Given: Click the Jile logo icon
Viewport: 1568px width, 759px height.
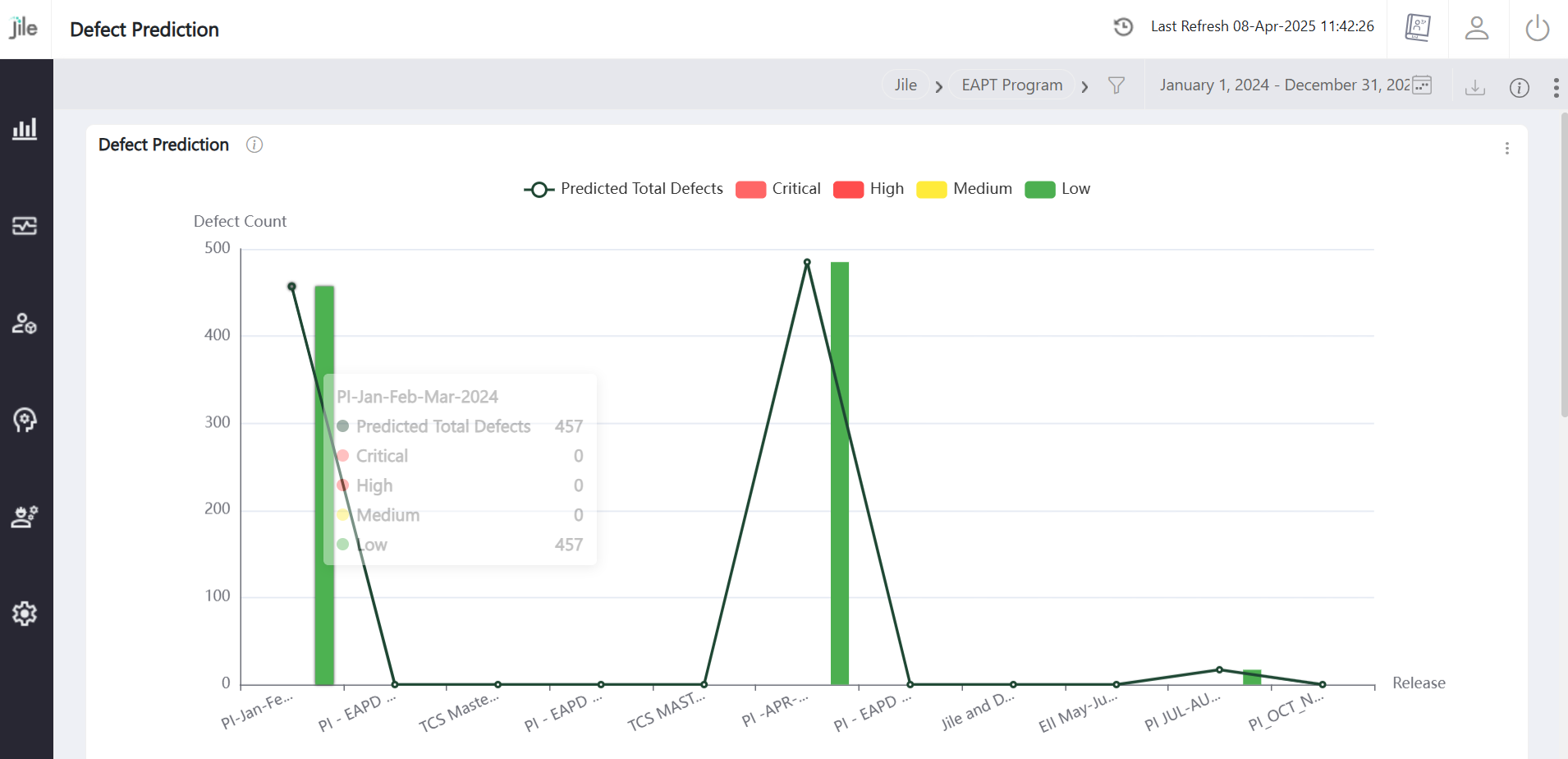Looking at the screenshot, I should pos(24,28).
